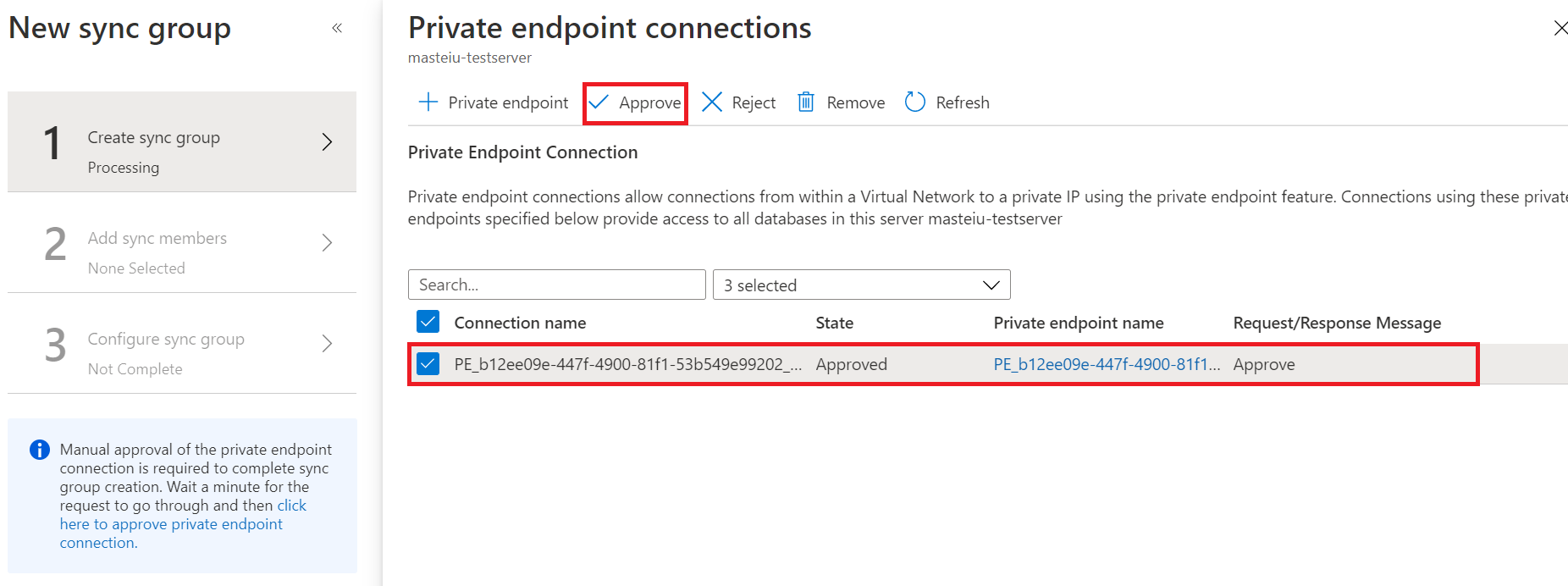
Task: Click the Approve checkmark icon
Action: click(599, 102)
